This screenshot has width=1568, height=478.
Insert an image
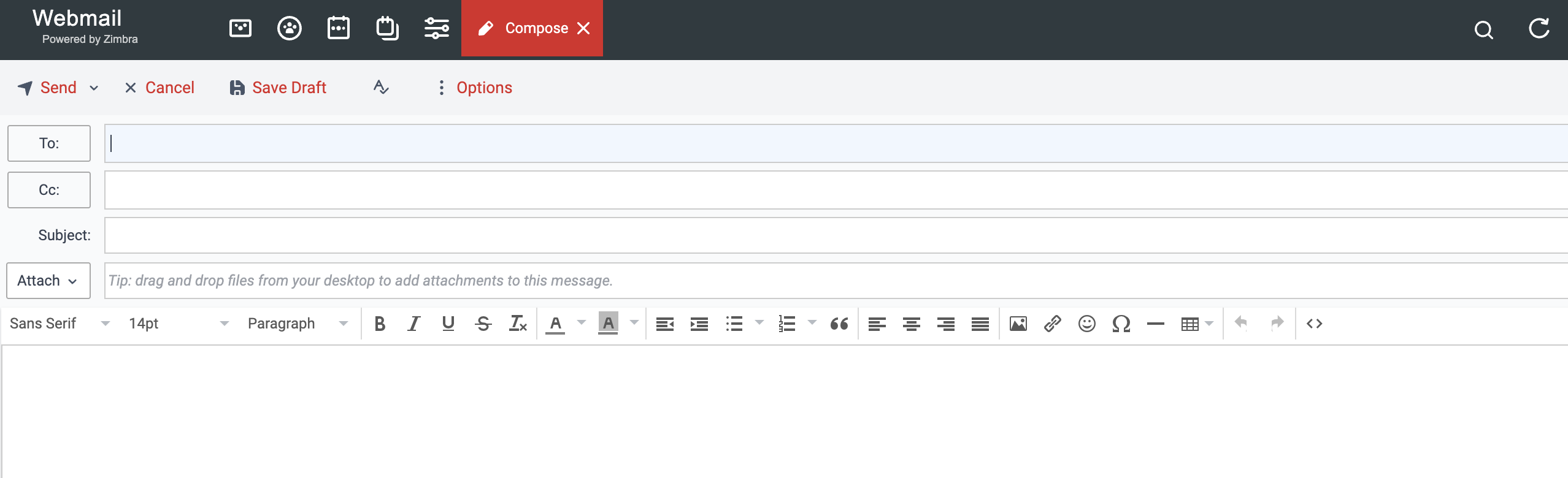click(x=1018, y=324)
